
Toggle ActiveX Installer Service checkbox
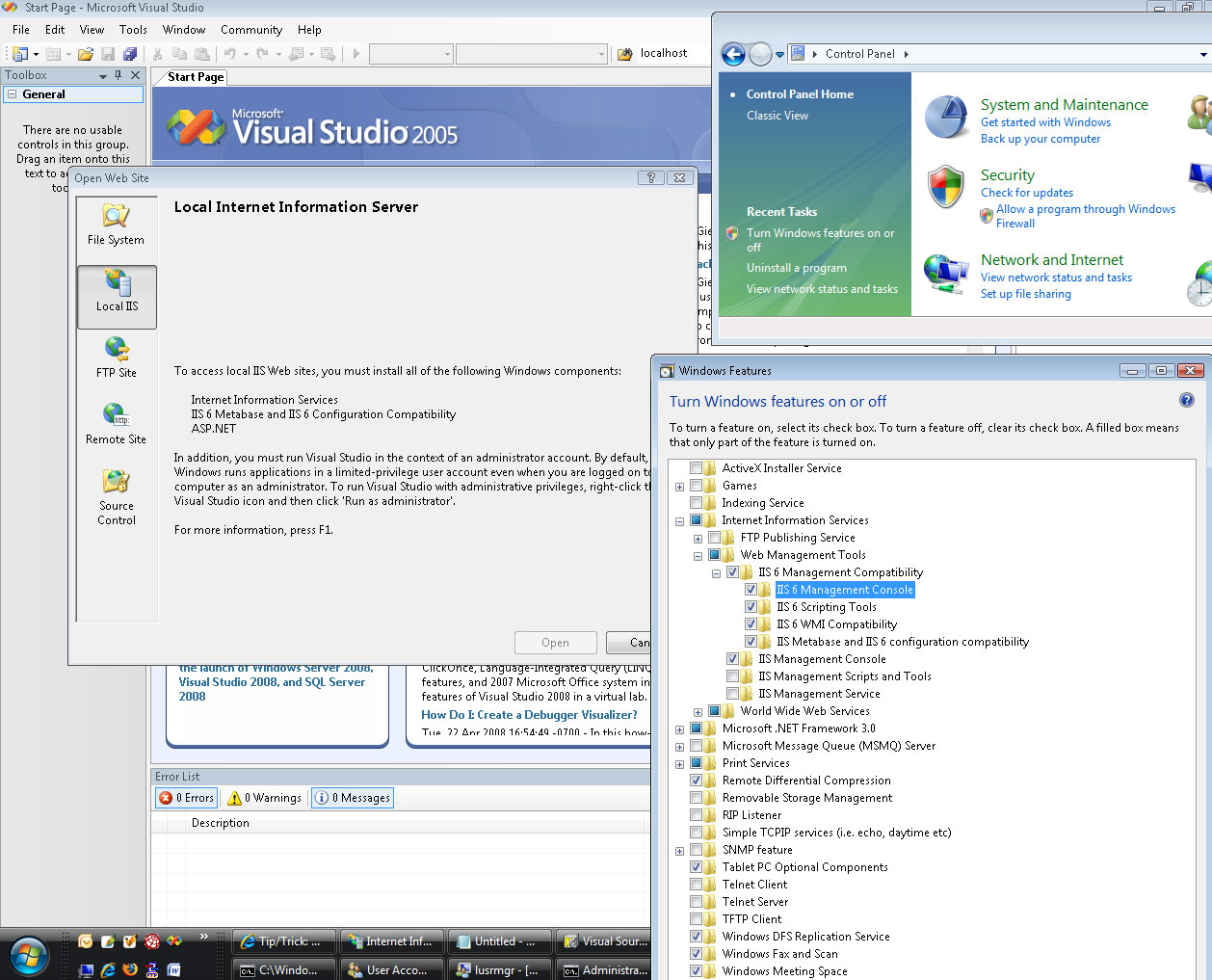point(697,468)
